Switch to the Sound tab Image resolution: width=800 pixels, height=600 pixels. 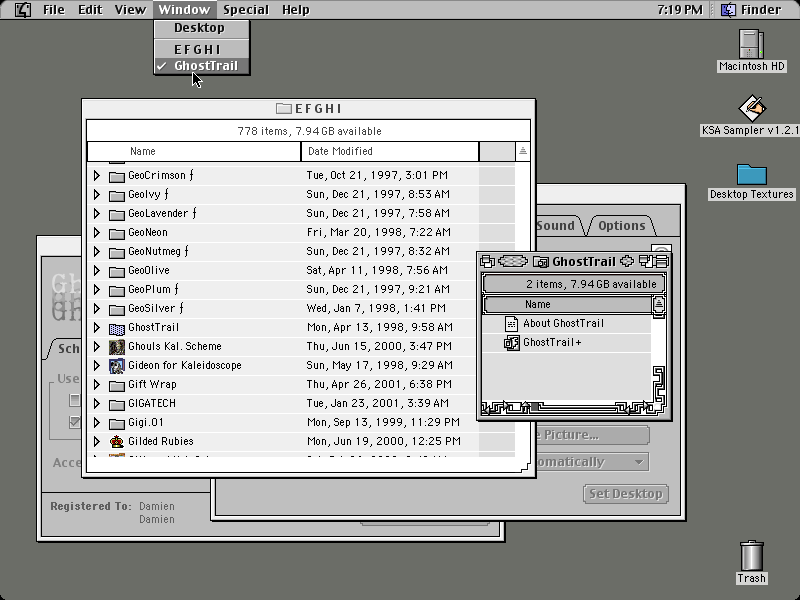click(557, 226)
